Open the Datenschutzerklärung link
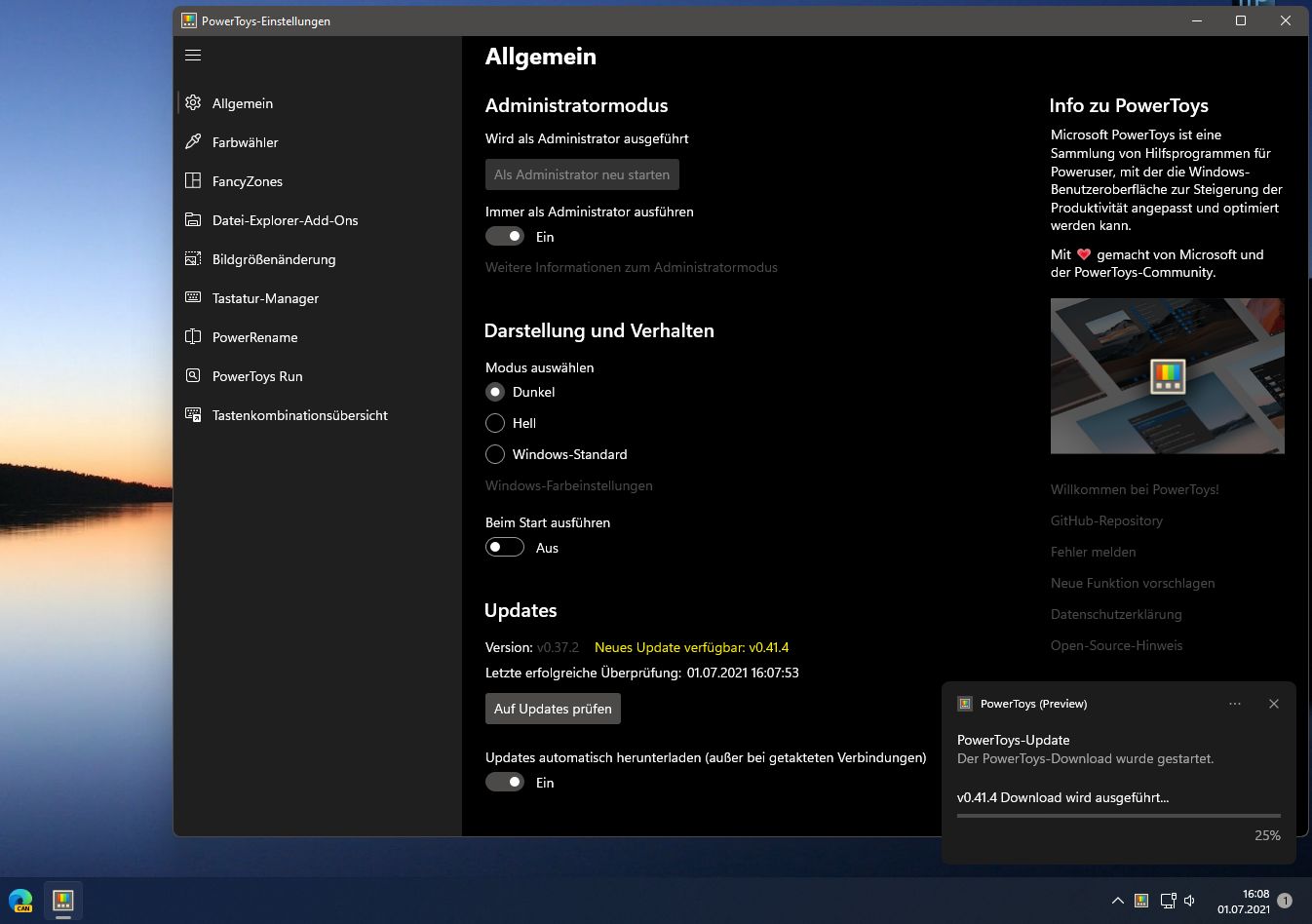The width and height of the screenshot is (1312, 924). point(1116,614)
